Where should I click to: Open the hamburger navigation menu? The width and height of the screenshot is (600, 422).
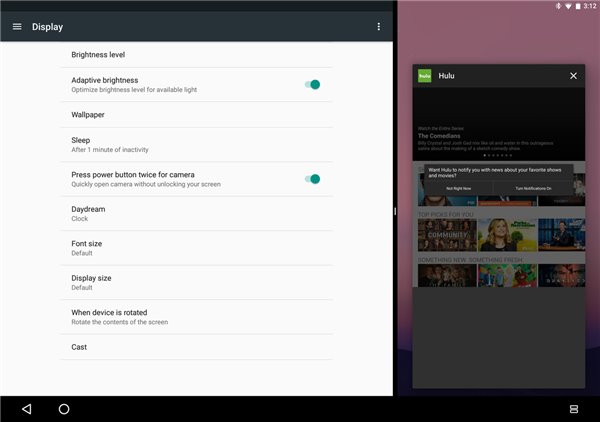click(17, 26)
